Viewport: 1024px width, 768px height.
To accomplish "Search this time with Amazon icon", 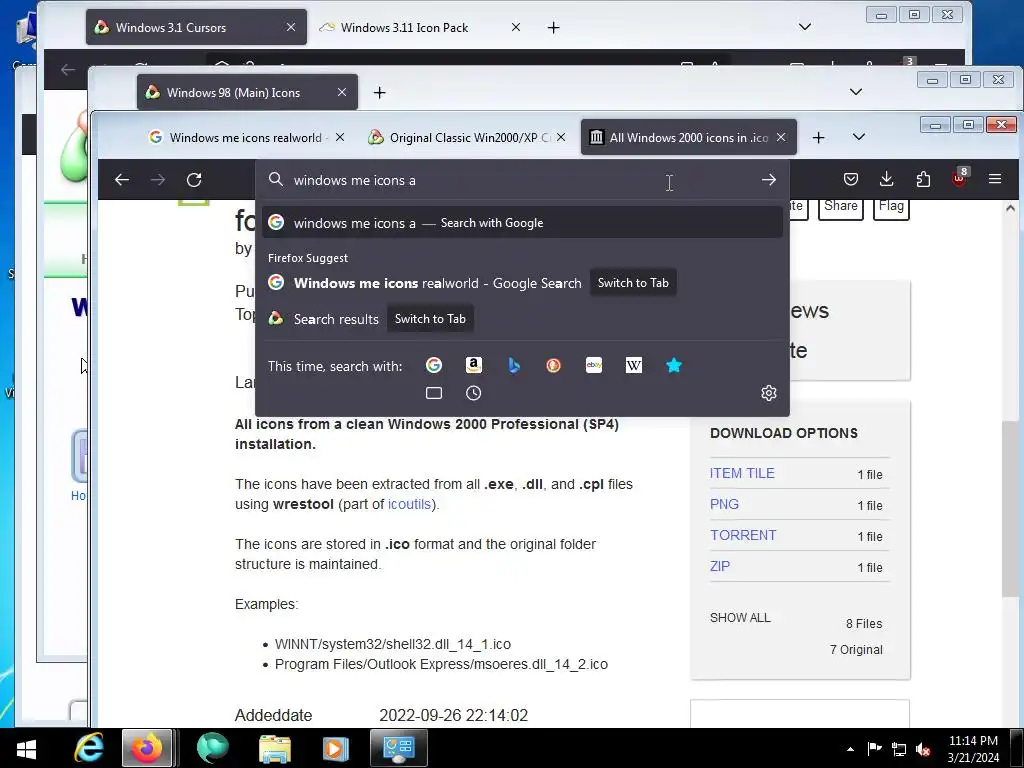I will 473,366.
